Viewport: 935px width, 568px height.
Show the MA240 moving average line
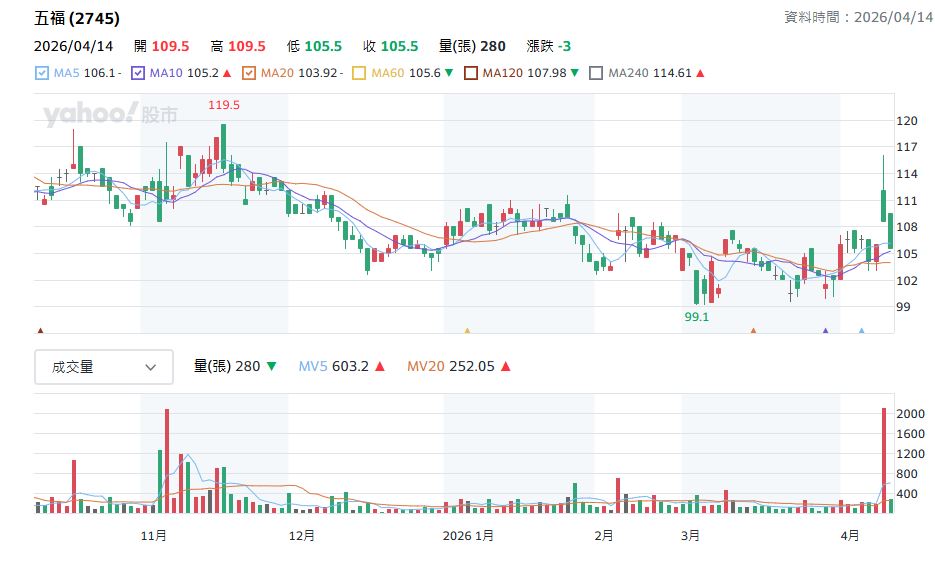(596, 73)
